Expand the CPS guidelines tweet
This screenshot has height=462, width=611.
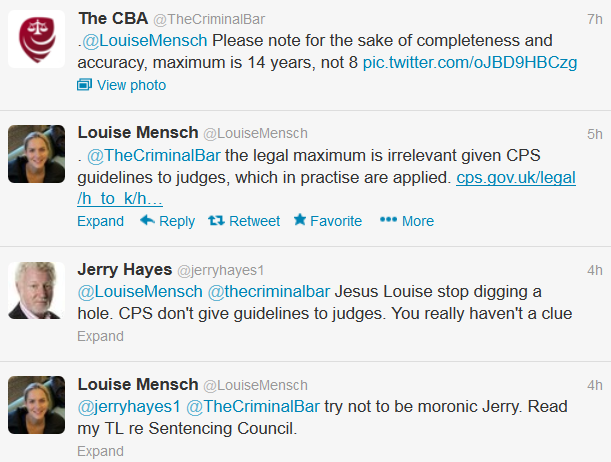coord(101,221)
